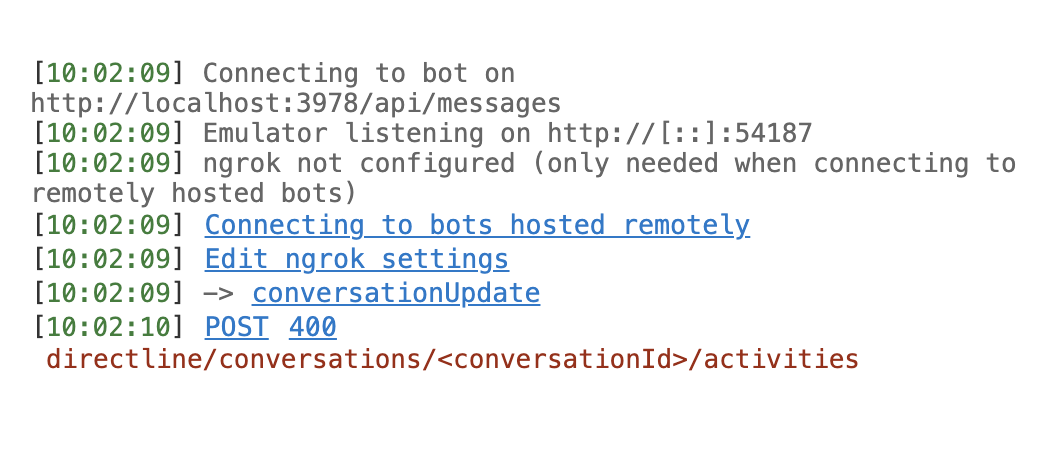1056x454 pixels.
Task: Click the remotely hosted bots) wrapped text
Action: tap(193, 193)
